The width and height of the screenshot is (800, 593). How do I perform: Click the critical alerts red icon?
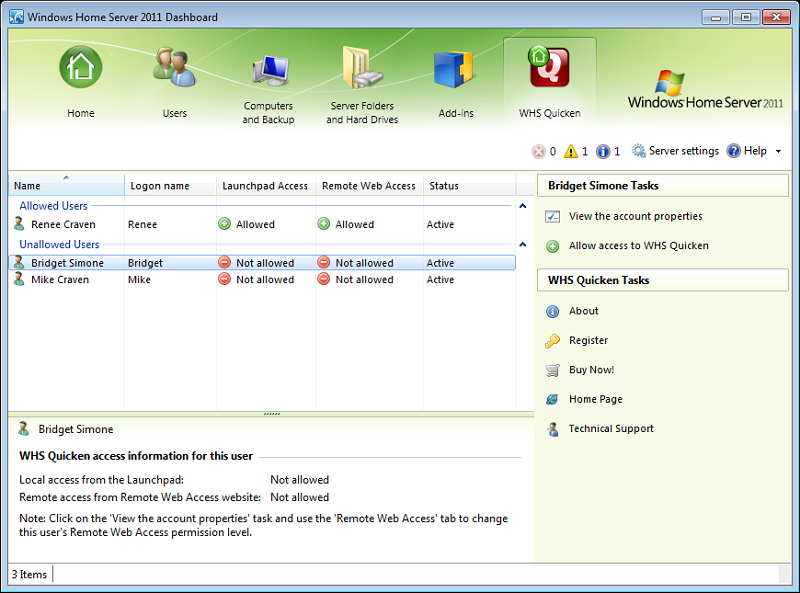coord(538,152)
